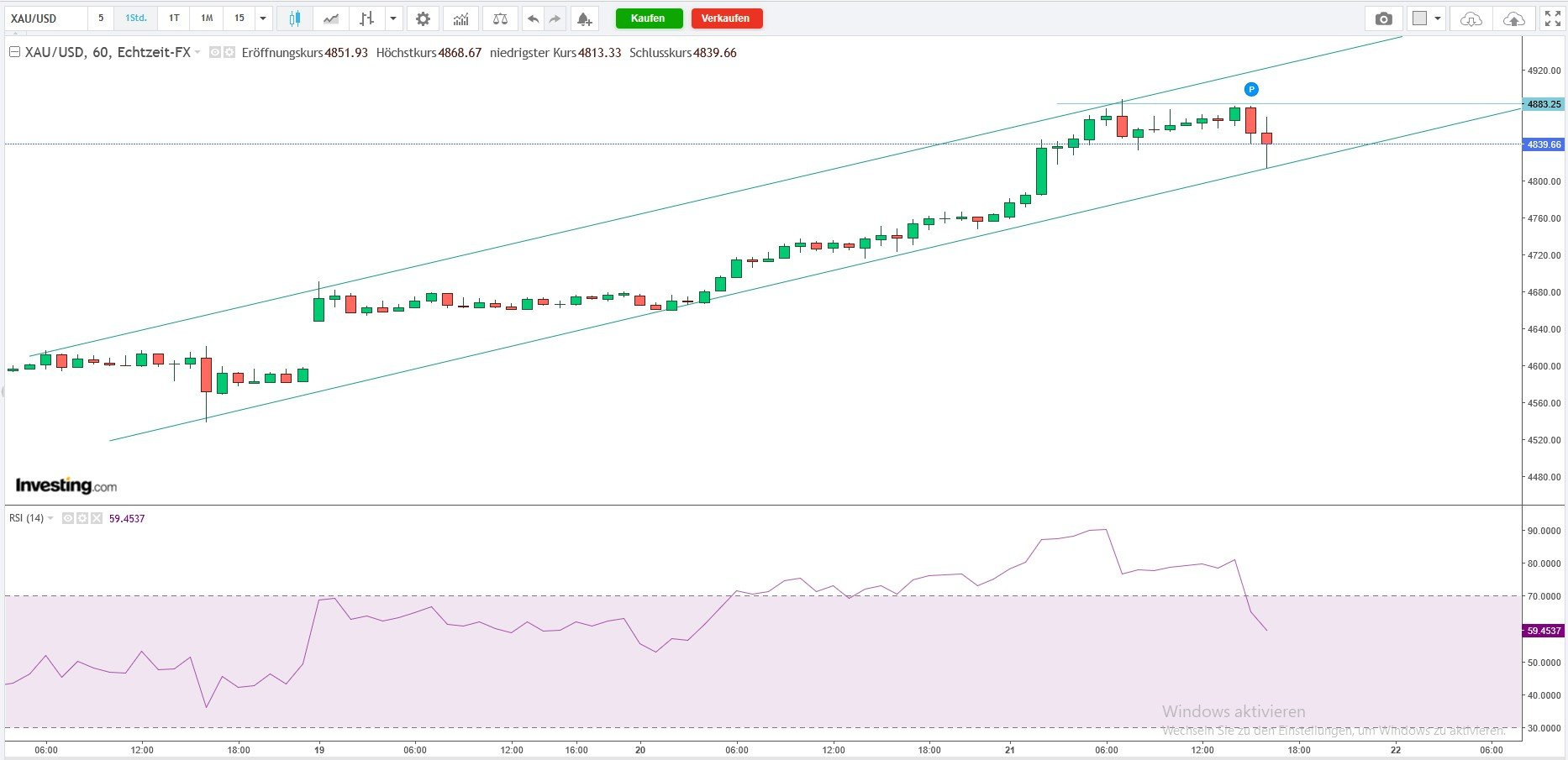Select the 1T daily interval
The image size is (1568, 760).
click(x=174, y=18)
